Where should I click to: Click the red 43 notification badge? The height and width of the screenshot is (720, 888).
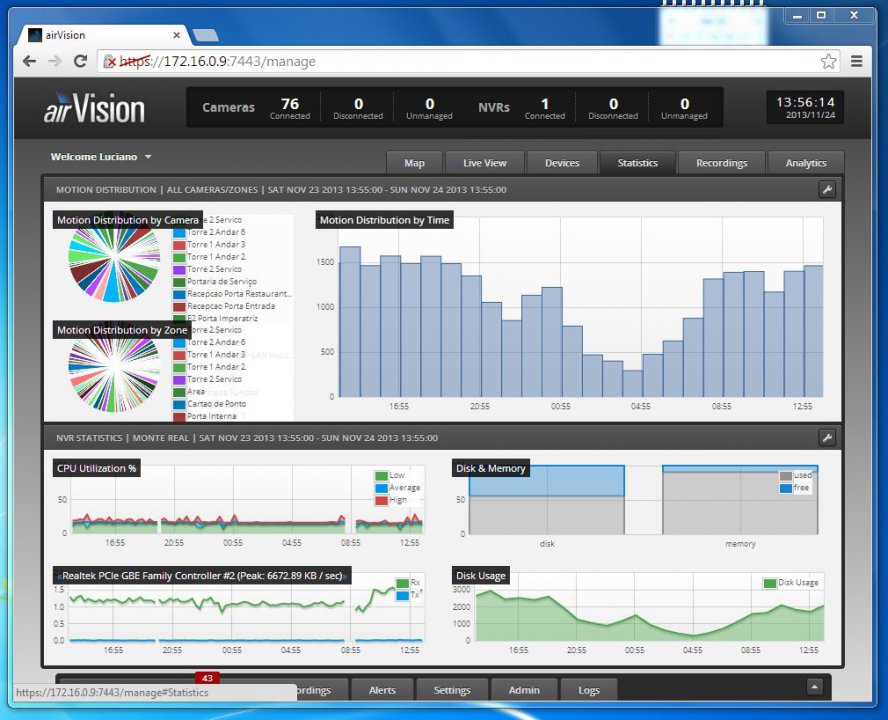click(x=207, y=678)
